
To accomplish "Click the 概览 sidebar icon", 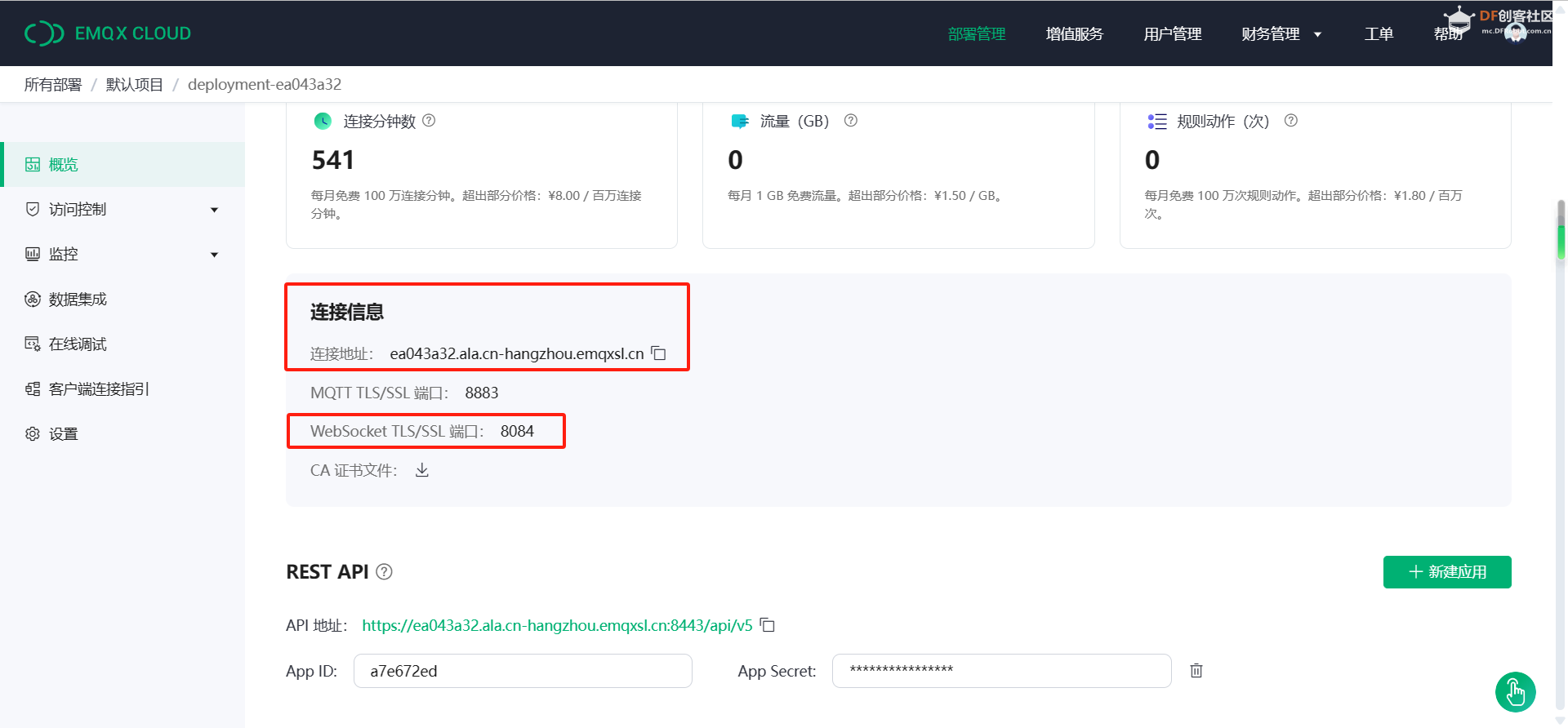I will [x=33, y=165].
